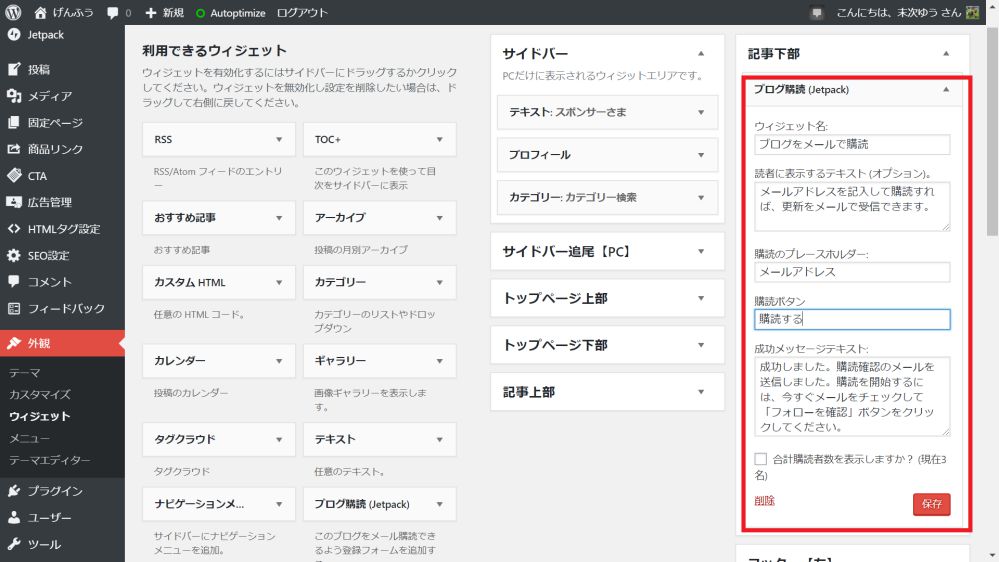The height and width of the screenshot is (562, 999).
Task: Expand the サイドバー追尾【PC】 area
Action: click(x=701, y=252)
